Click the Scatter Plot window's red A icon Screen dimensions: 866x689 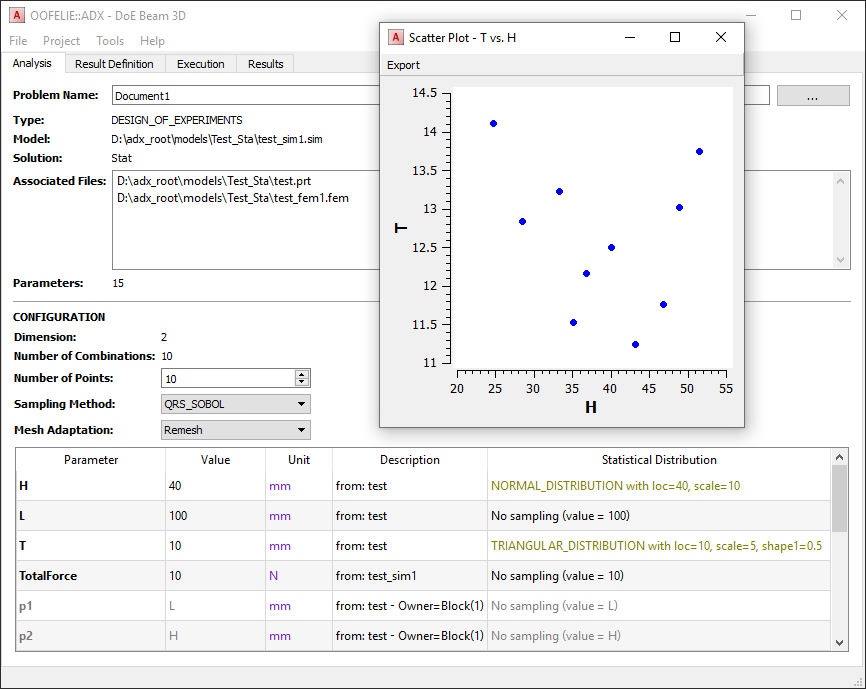394,37
